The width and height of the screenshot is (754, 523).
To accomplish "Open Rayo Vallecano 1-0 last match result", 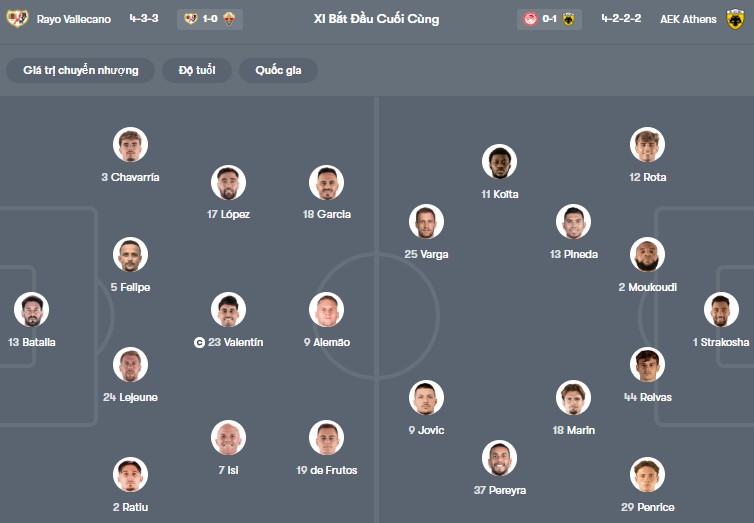I will pyautogui.click(x=208, y=19).
